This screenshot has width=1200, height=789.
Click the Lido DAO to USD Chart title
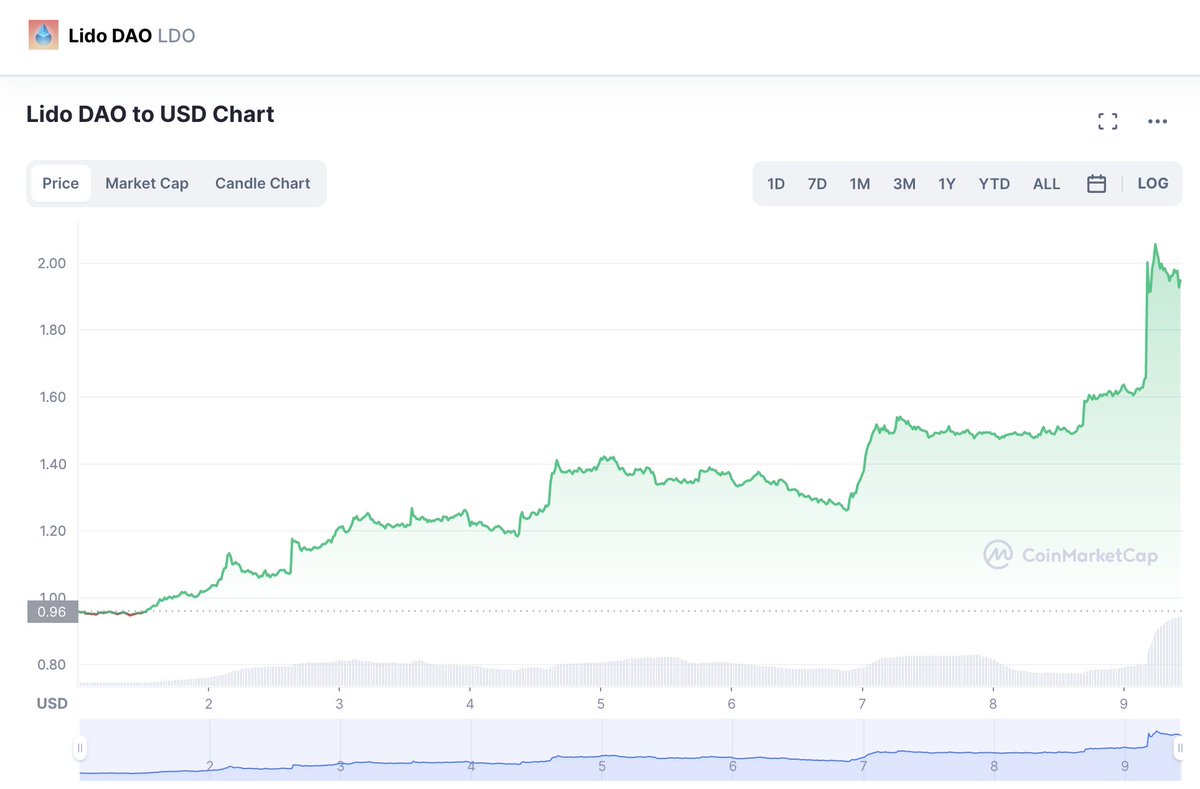pyautogui.click(x=150, y=115)
